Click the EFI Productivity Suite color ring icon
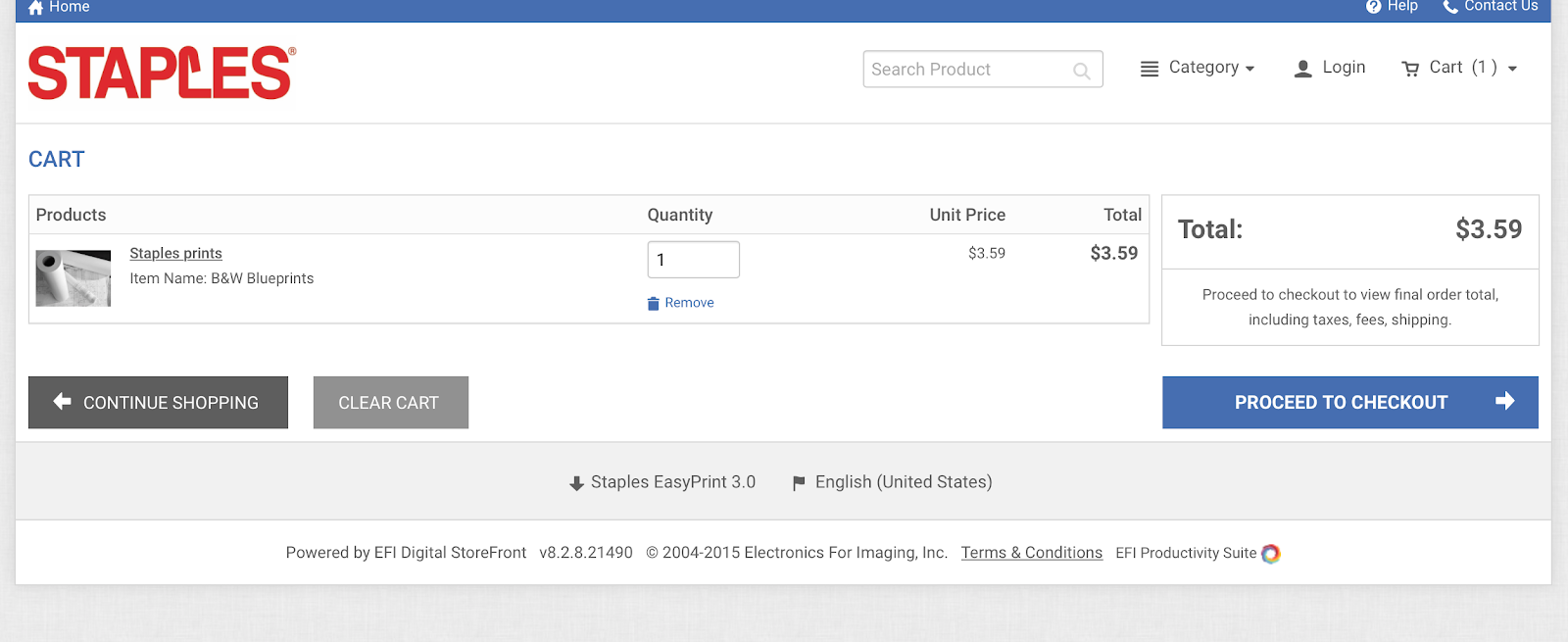 tap(1271, 554)
